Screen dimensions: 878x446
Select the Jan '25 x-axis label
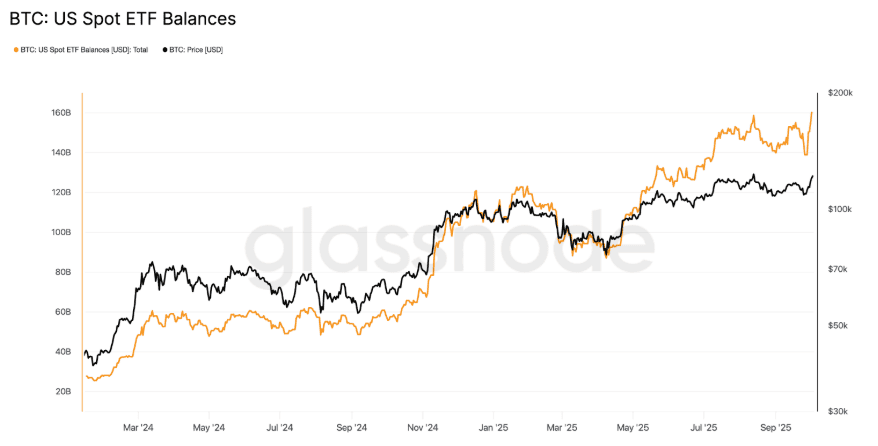pyautogui.click(x=493, y=427)
